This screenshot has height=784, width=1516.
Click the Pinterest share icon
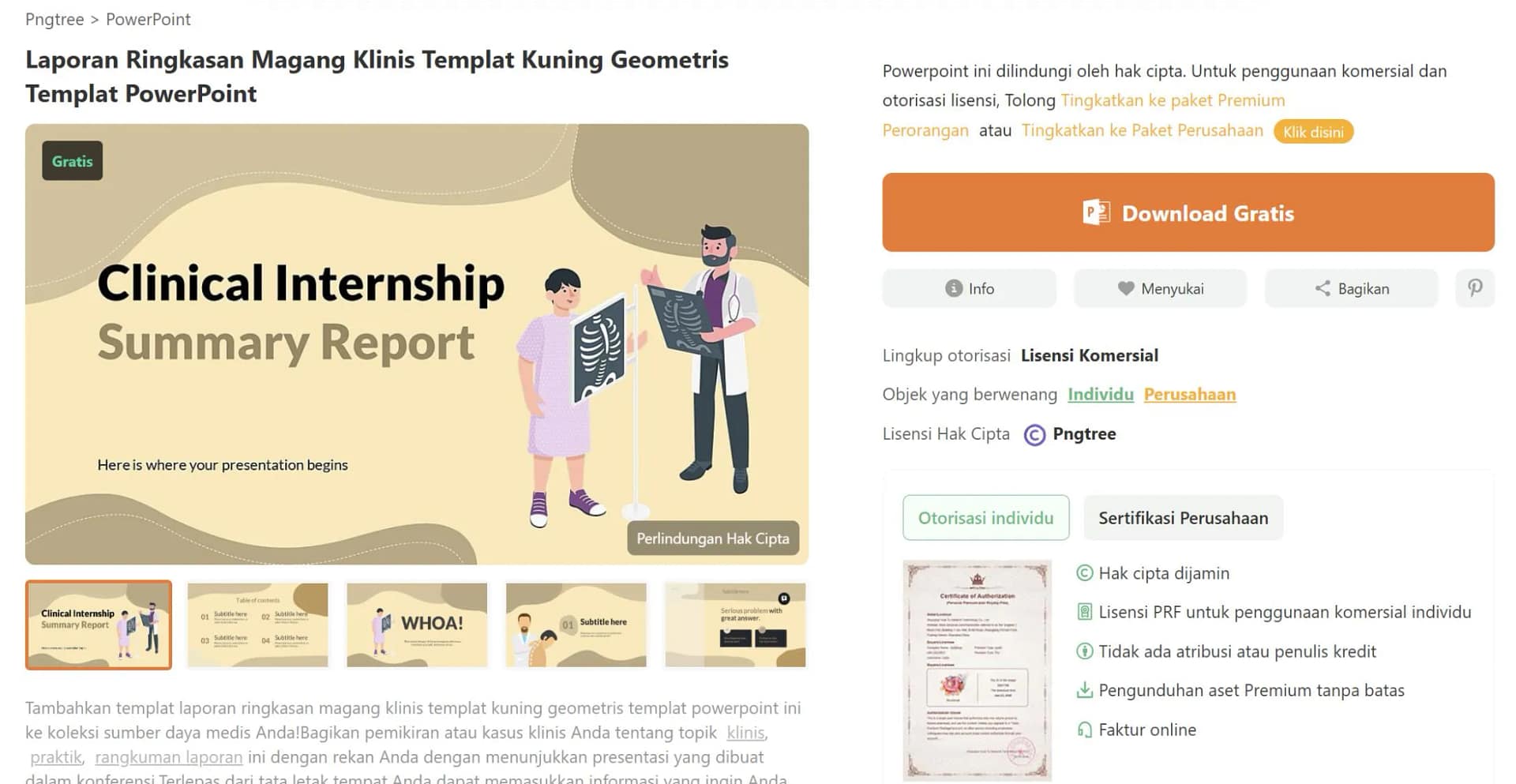pyautogui.click(x=1474, y=288)
